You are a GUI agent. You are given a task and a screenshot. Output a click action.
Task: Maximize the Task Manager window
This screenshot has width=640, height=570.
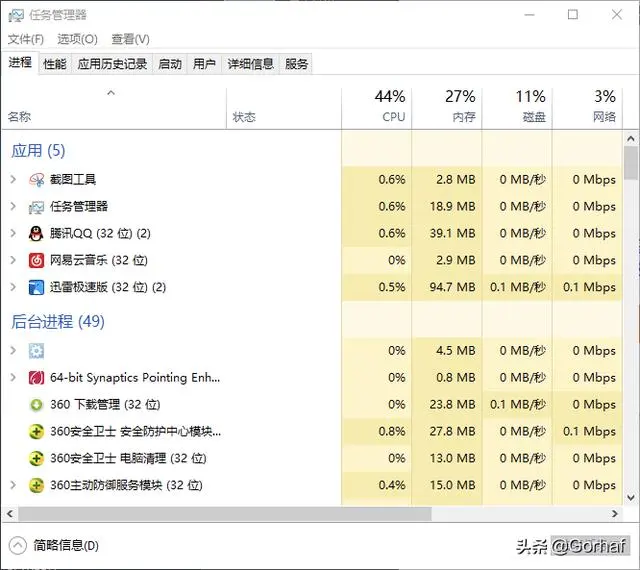573,15
